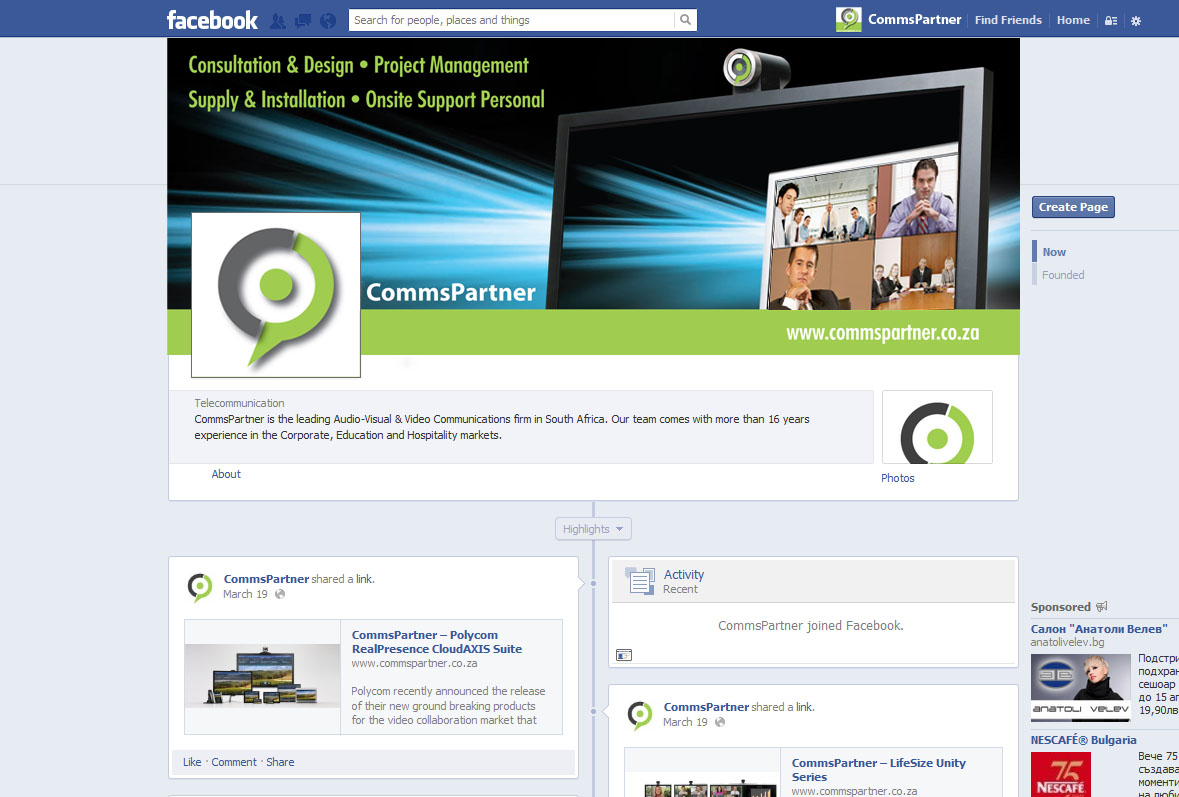
Task: Open Polycom RealPresence CloudAXIS Suite title
Action: pos(437,642)
